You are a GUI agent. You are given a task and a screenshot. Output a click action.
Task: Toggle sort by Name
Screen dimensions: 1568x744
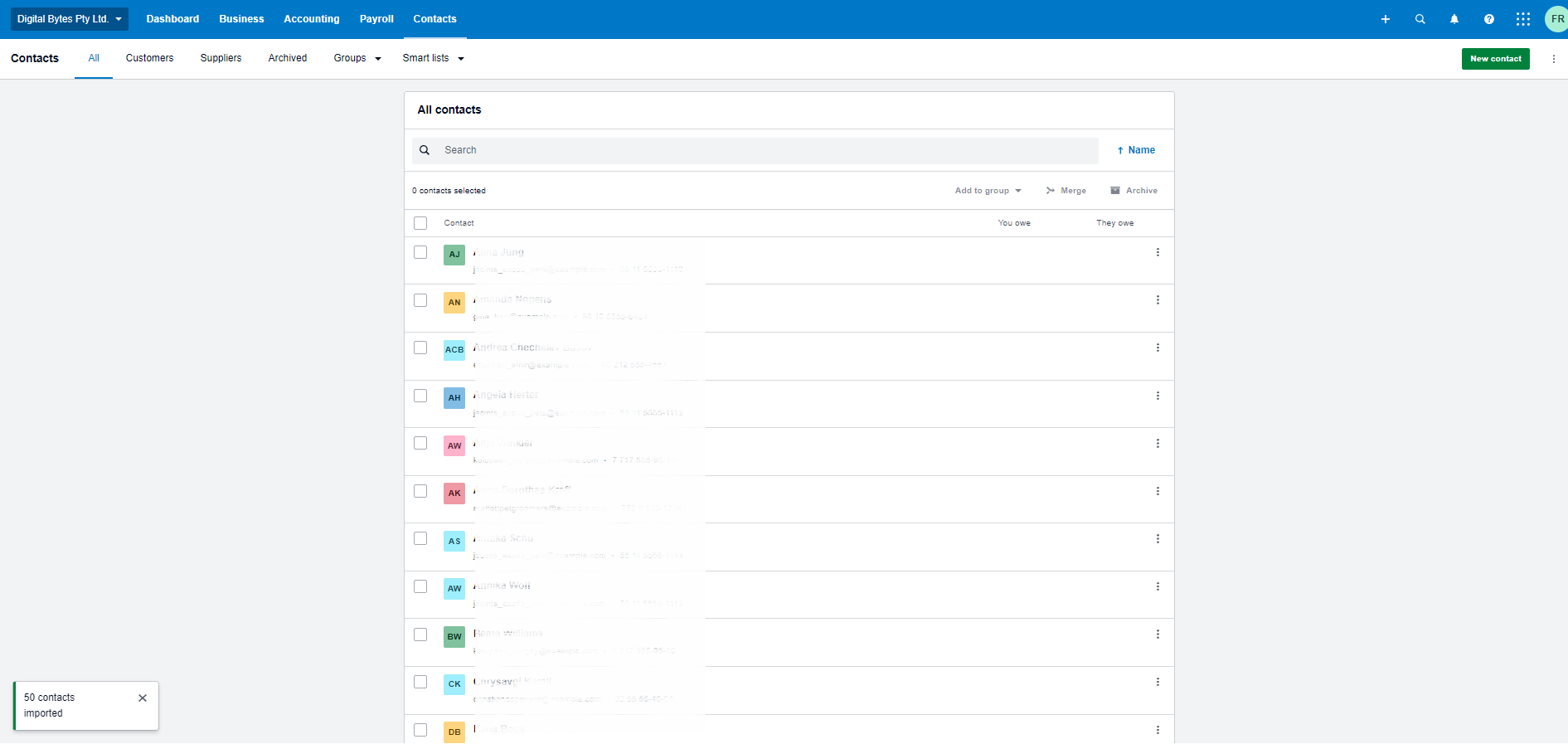1136,150
